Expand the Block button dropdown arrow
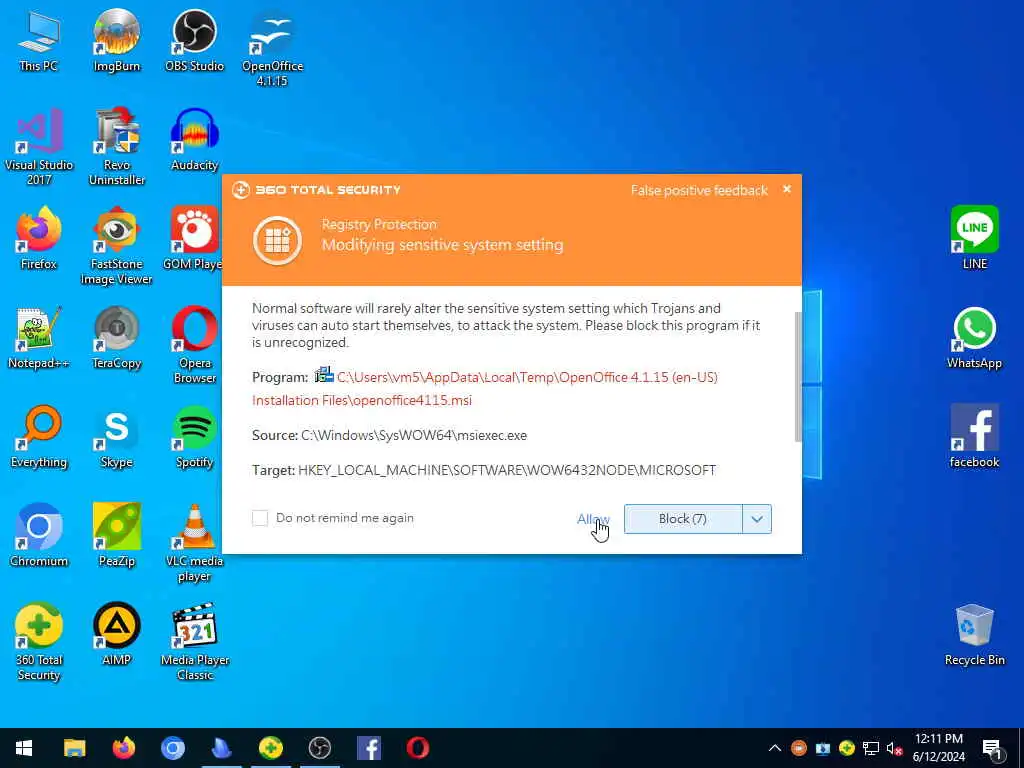Image resolution: width=1024 pixels, height=768 pixels. click(757, 519)
